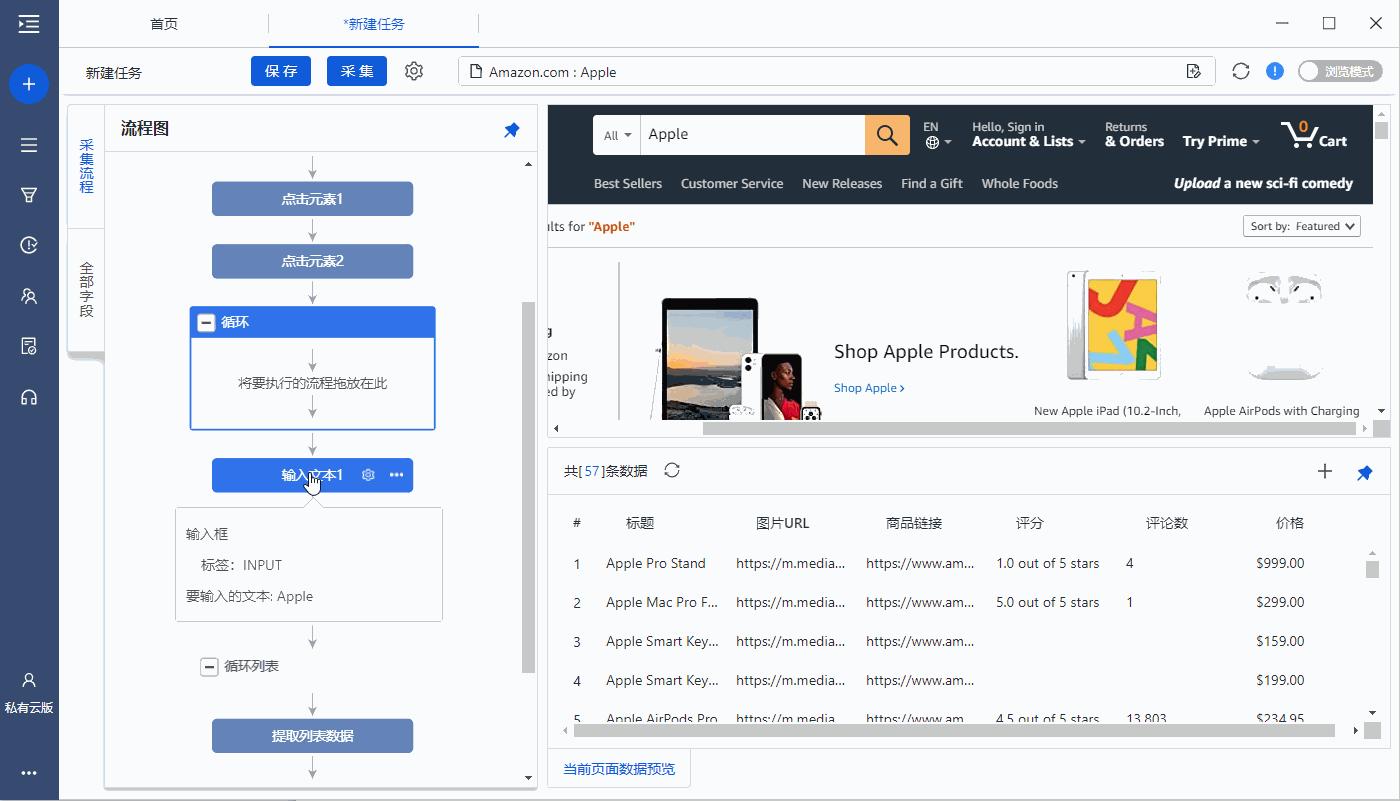Open the team users icon in the sidebar
Viewport: 1400px width, 801px height.
click(29, 296)
